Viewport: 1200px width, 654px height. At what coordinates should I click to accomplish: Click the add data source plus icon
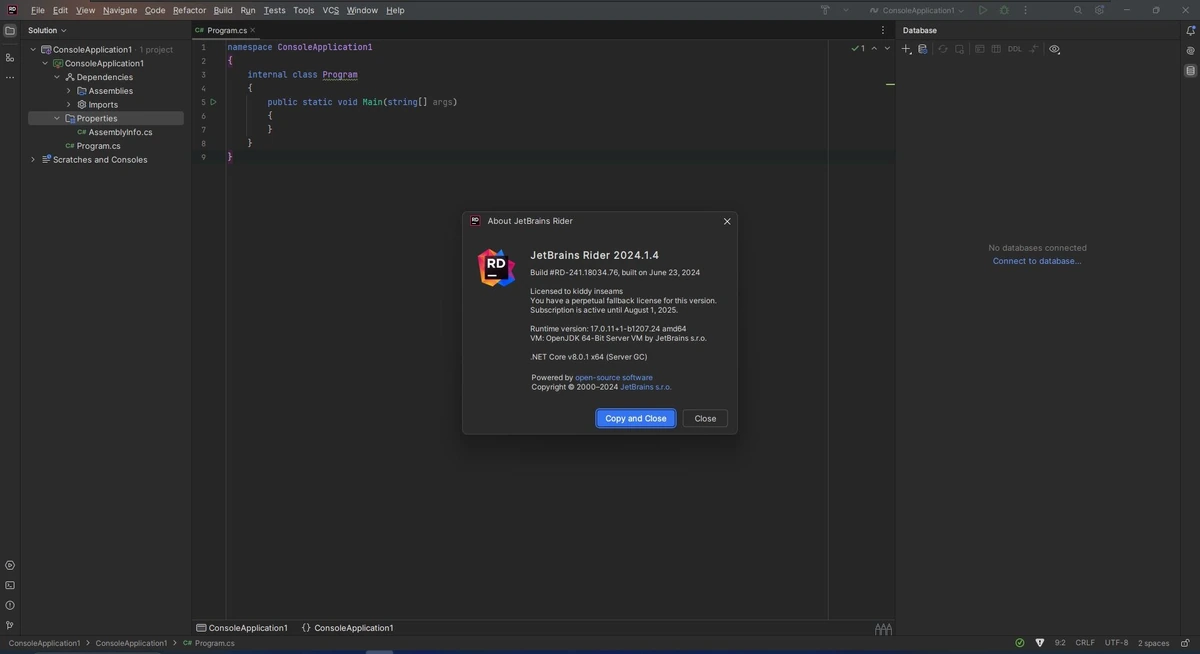906,49
